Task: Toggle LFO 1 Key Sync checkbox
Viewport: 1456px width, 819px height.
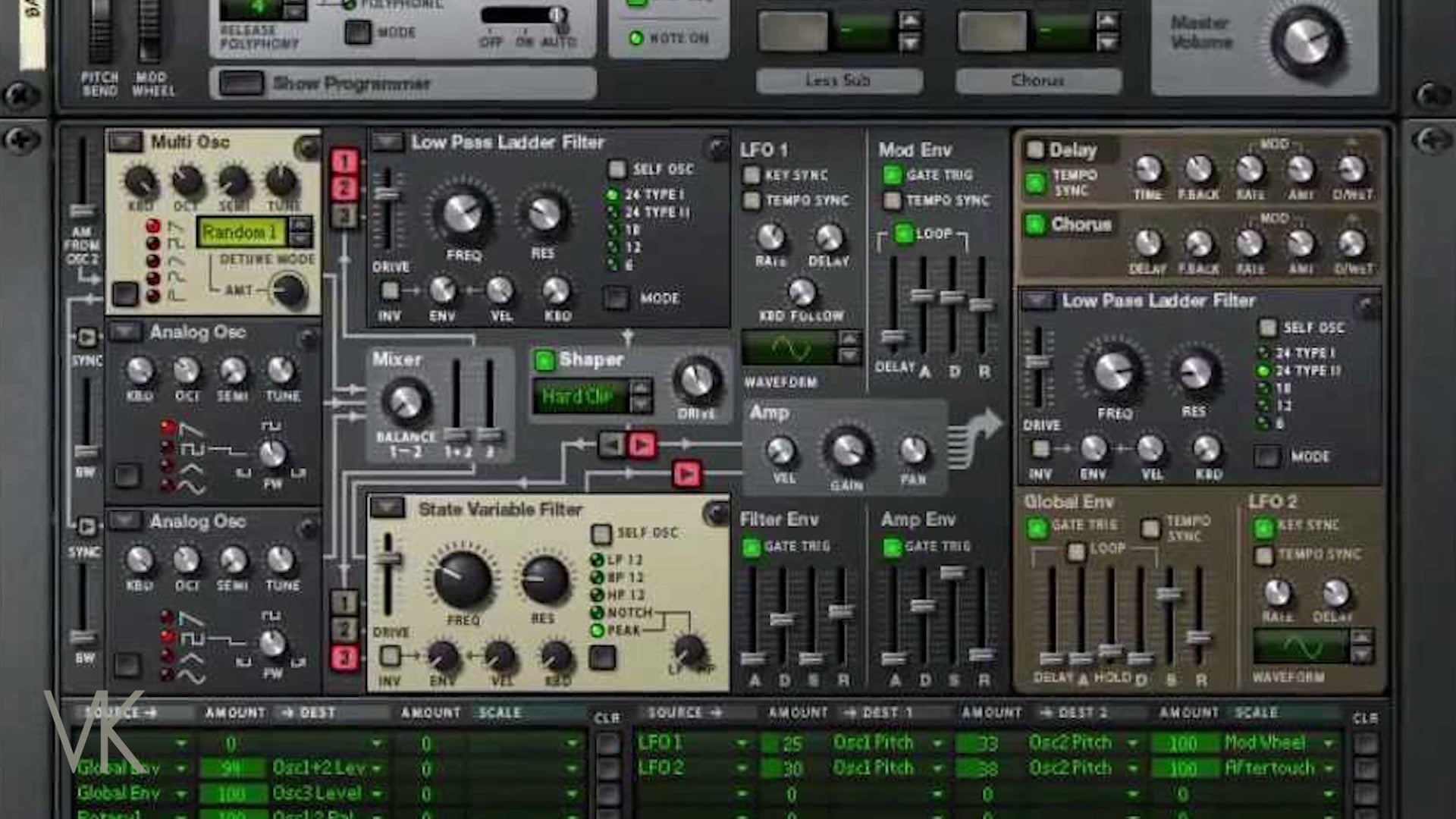Action: click(x=752, y=175)
